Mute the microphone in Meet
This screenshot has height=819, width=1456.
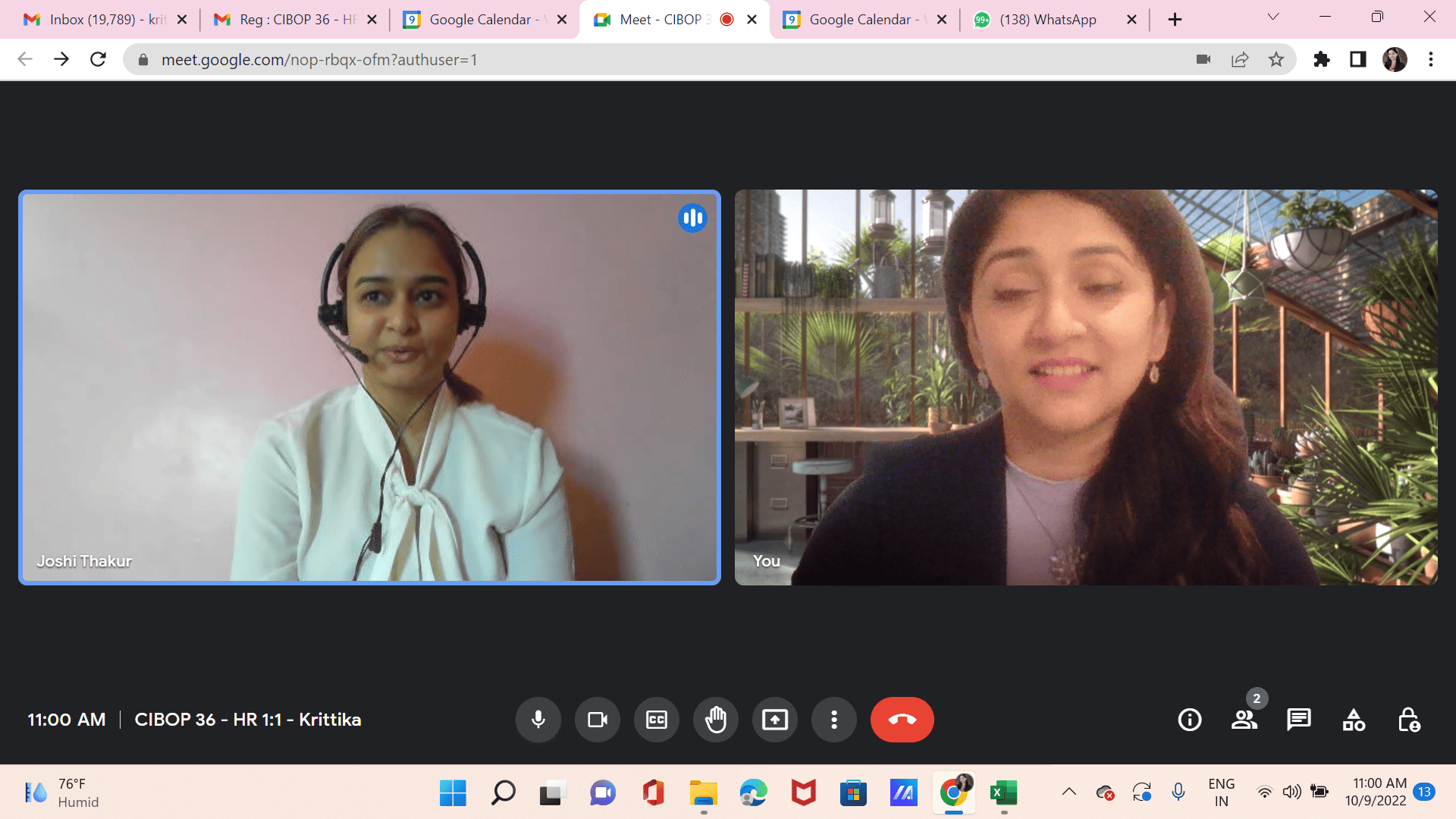[x=538, y=720]
